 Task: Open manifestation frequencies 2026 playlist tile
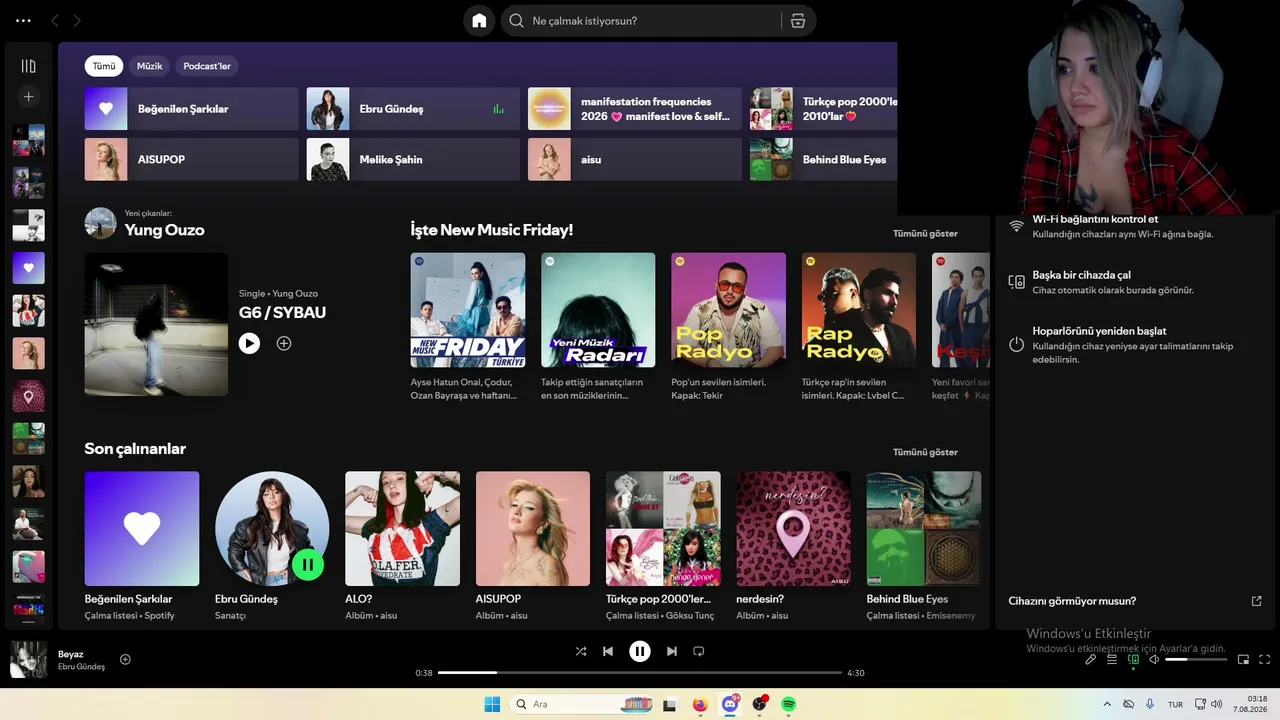pyautogui.click(x=635, y=109)
